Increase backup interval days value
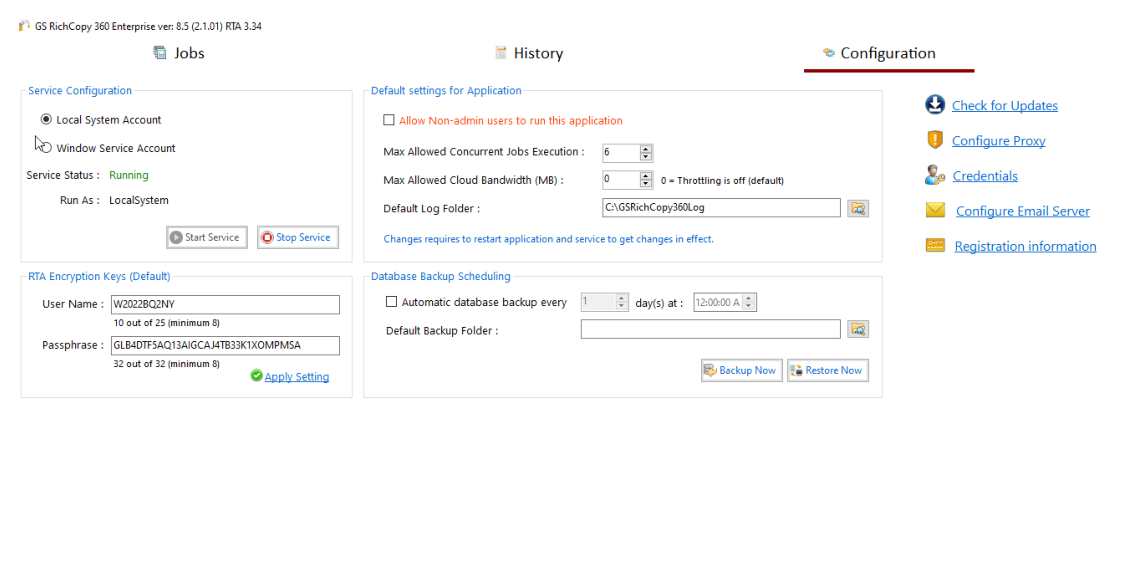This screenshot has width=1144, height=571. (x=622, y=298)
